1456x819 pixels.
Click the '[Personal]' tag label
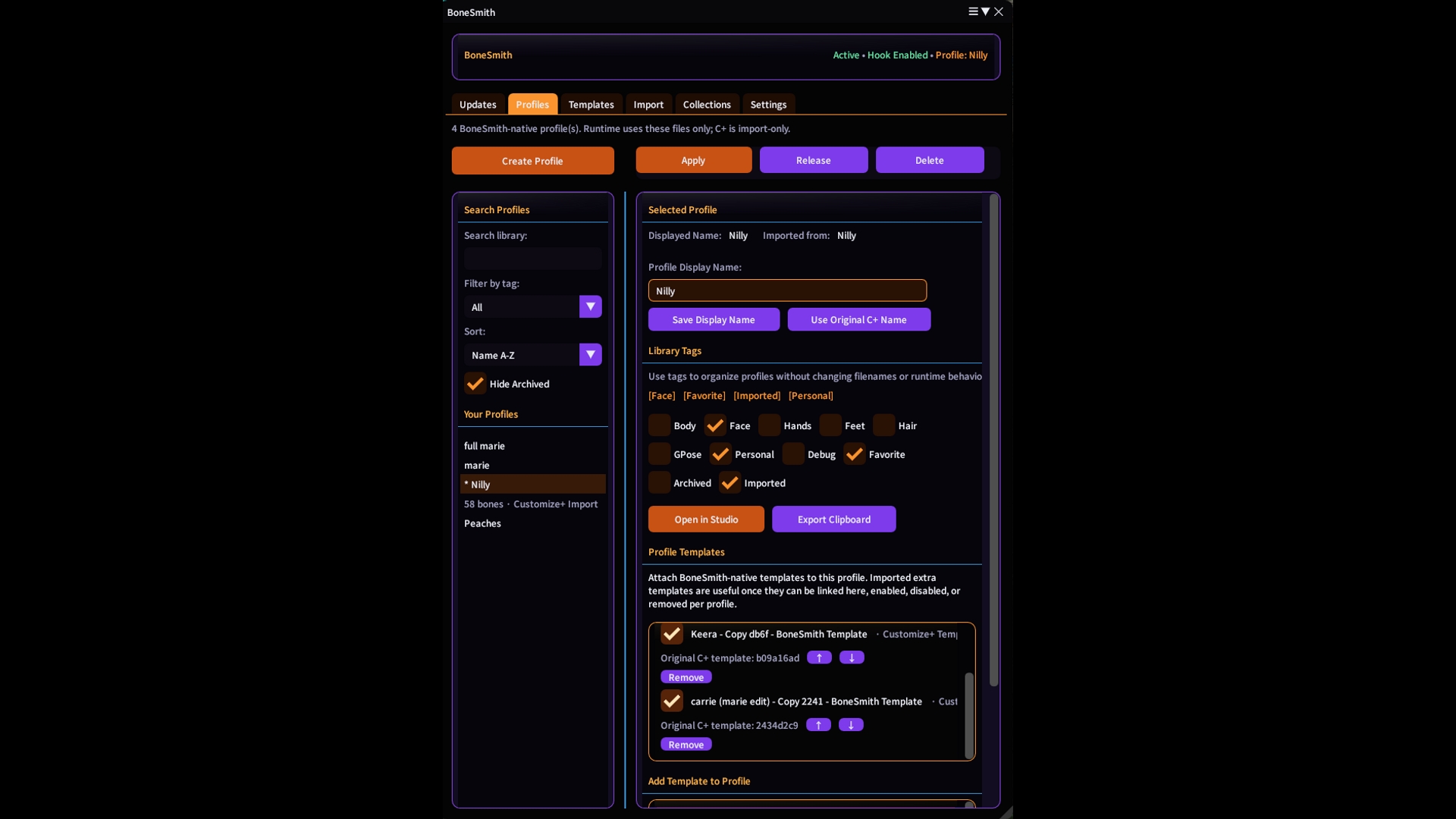coord(811,396)
